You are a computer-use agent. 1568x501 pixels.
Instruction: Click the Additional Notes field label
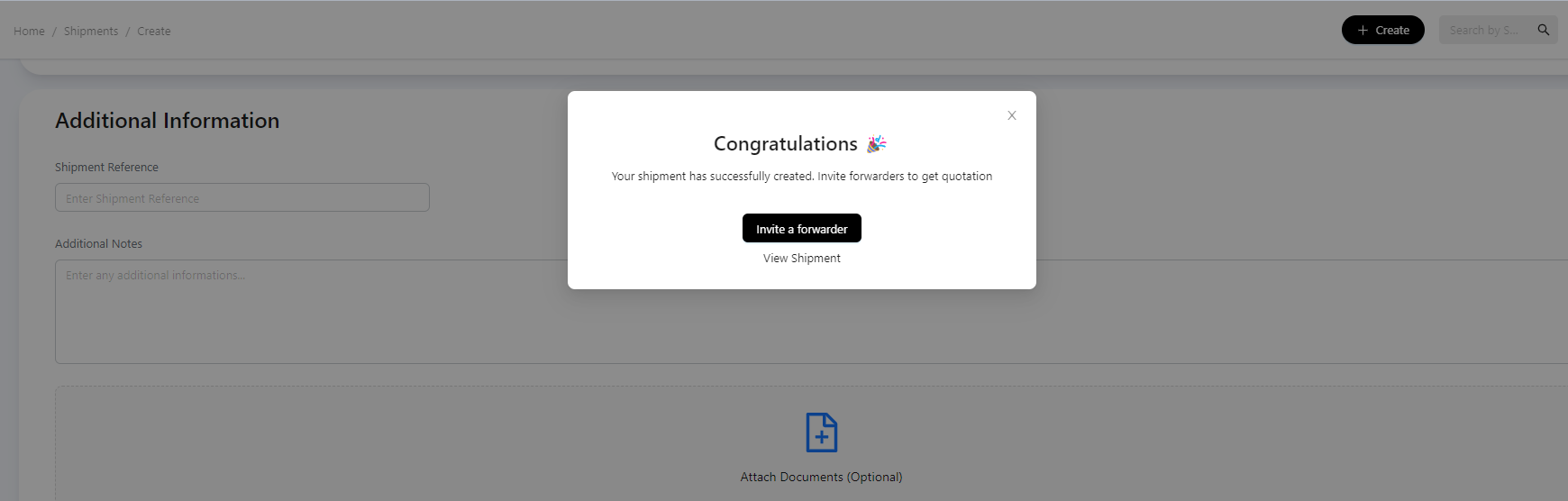coord(98,244)
